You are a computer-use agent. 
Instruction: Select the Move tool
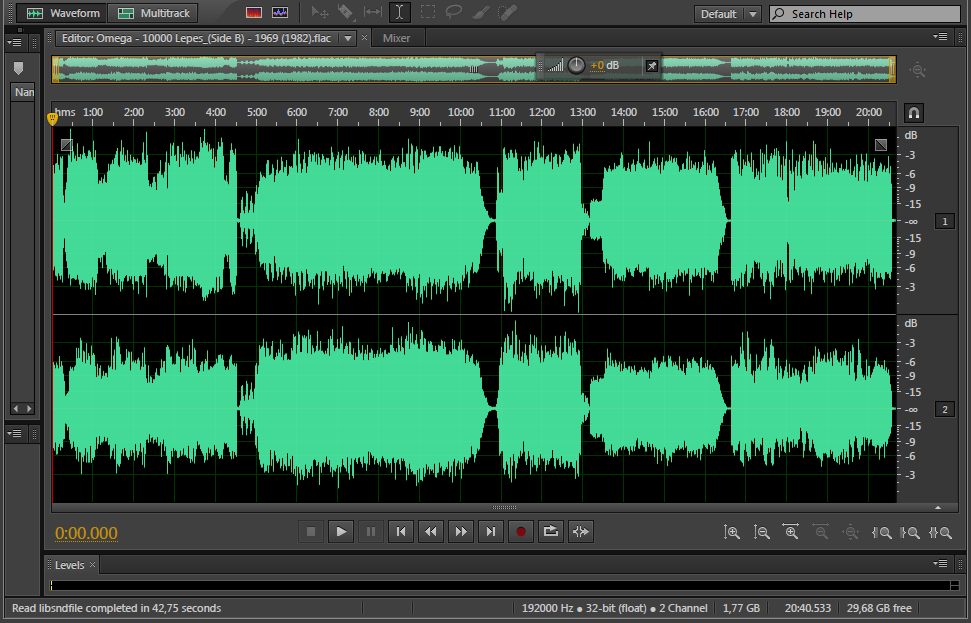tap(320, 12)
